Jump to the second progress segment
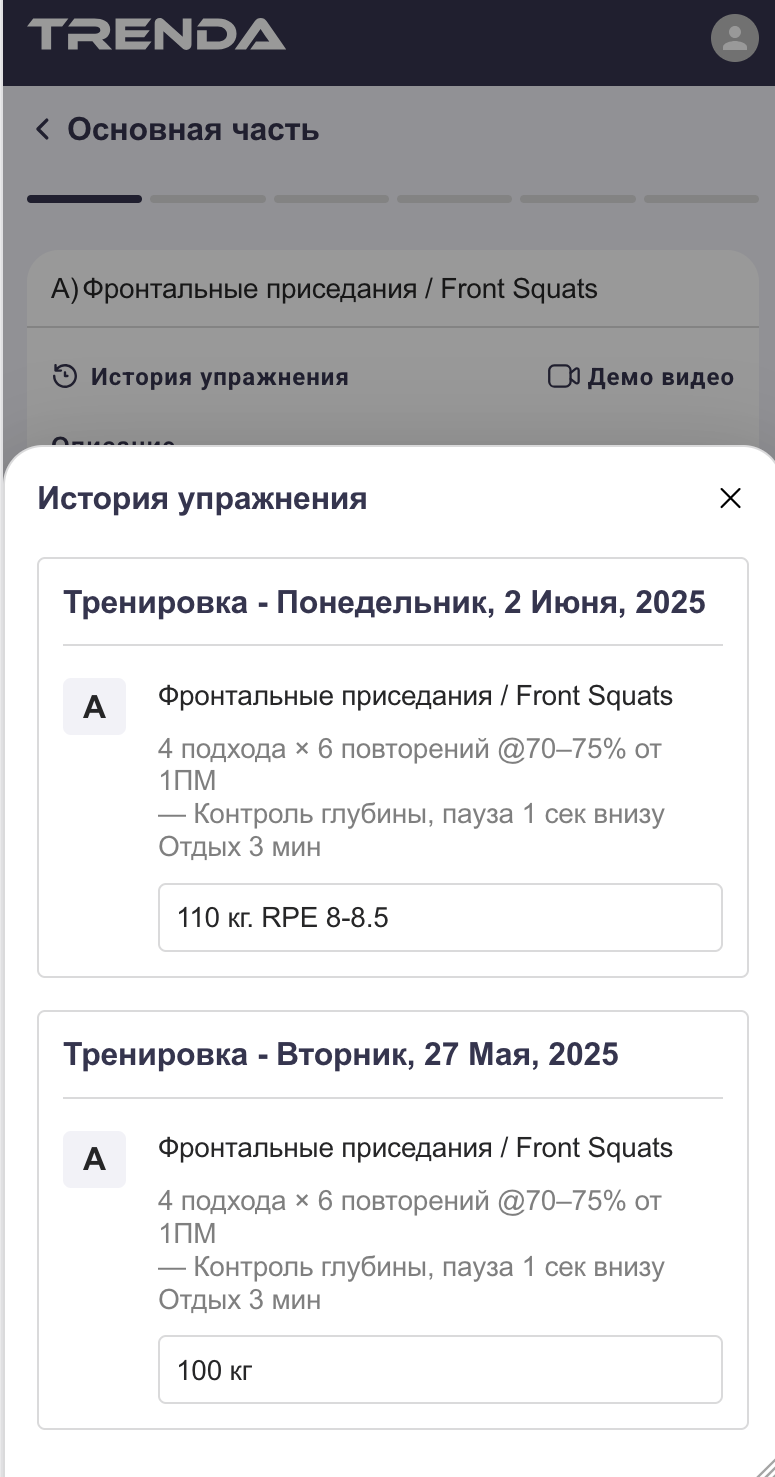Screen dimensions: 775x1477 [x=208, y=199]
